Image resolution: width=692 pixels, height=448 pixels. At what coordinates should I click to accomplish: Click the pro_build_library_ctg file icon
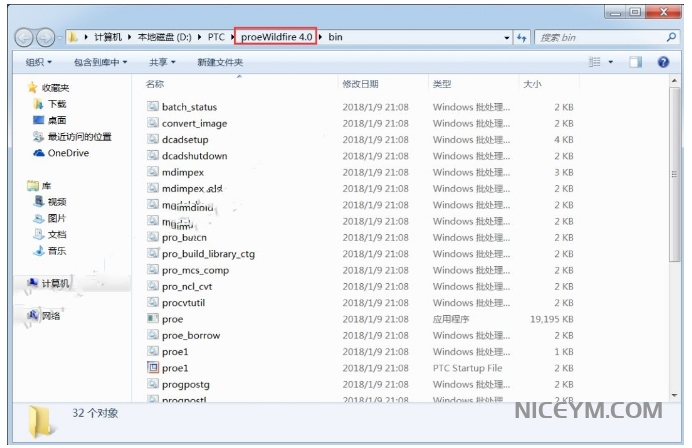click(x=153, y=253)
